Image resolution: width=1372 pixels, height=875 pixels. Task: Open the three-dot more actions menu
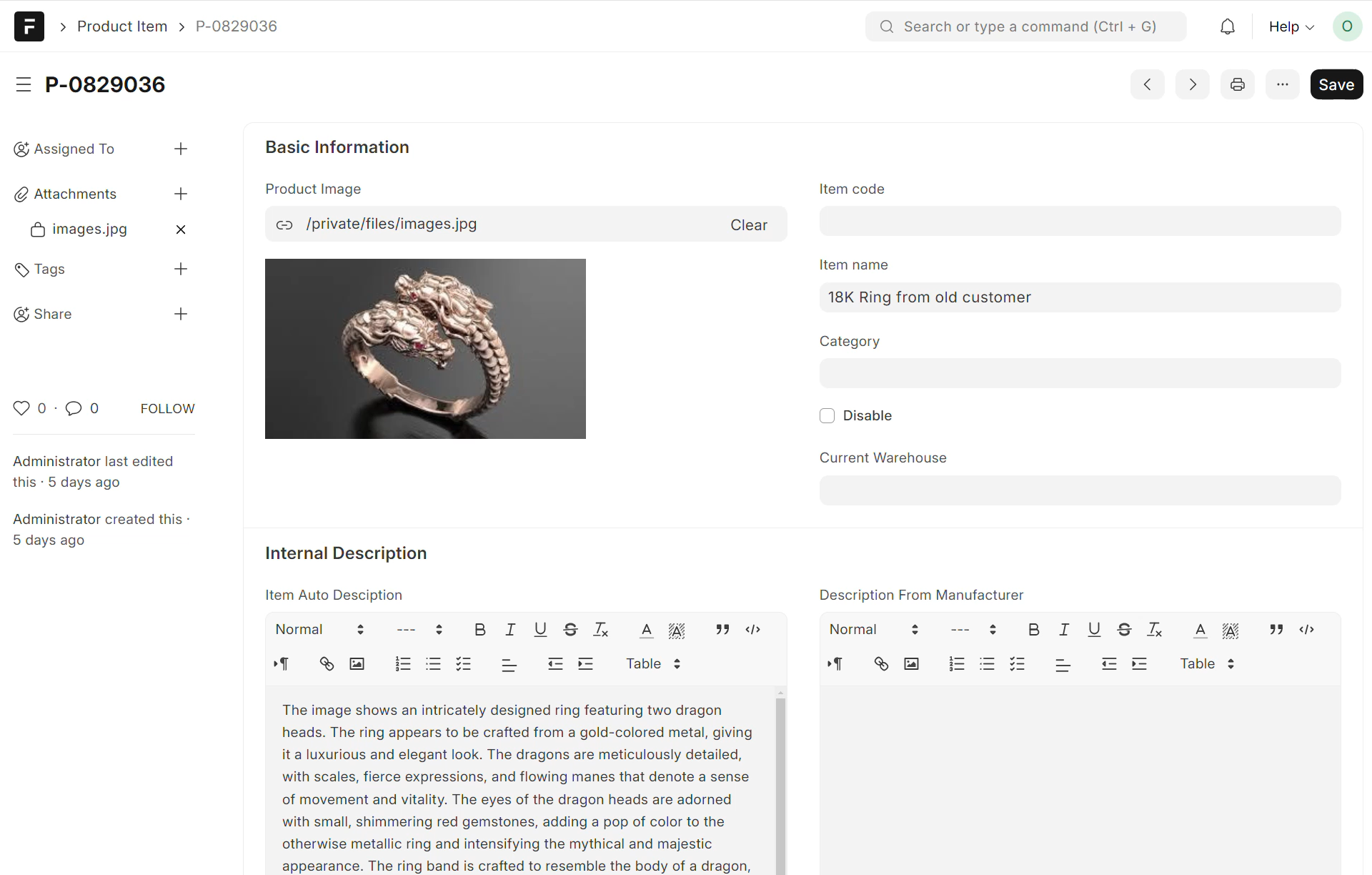(1282, 84)
